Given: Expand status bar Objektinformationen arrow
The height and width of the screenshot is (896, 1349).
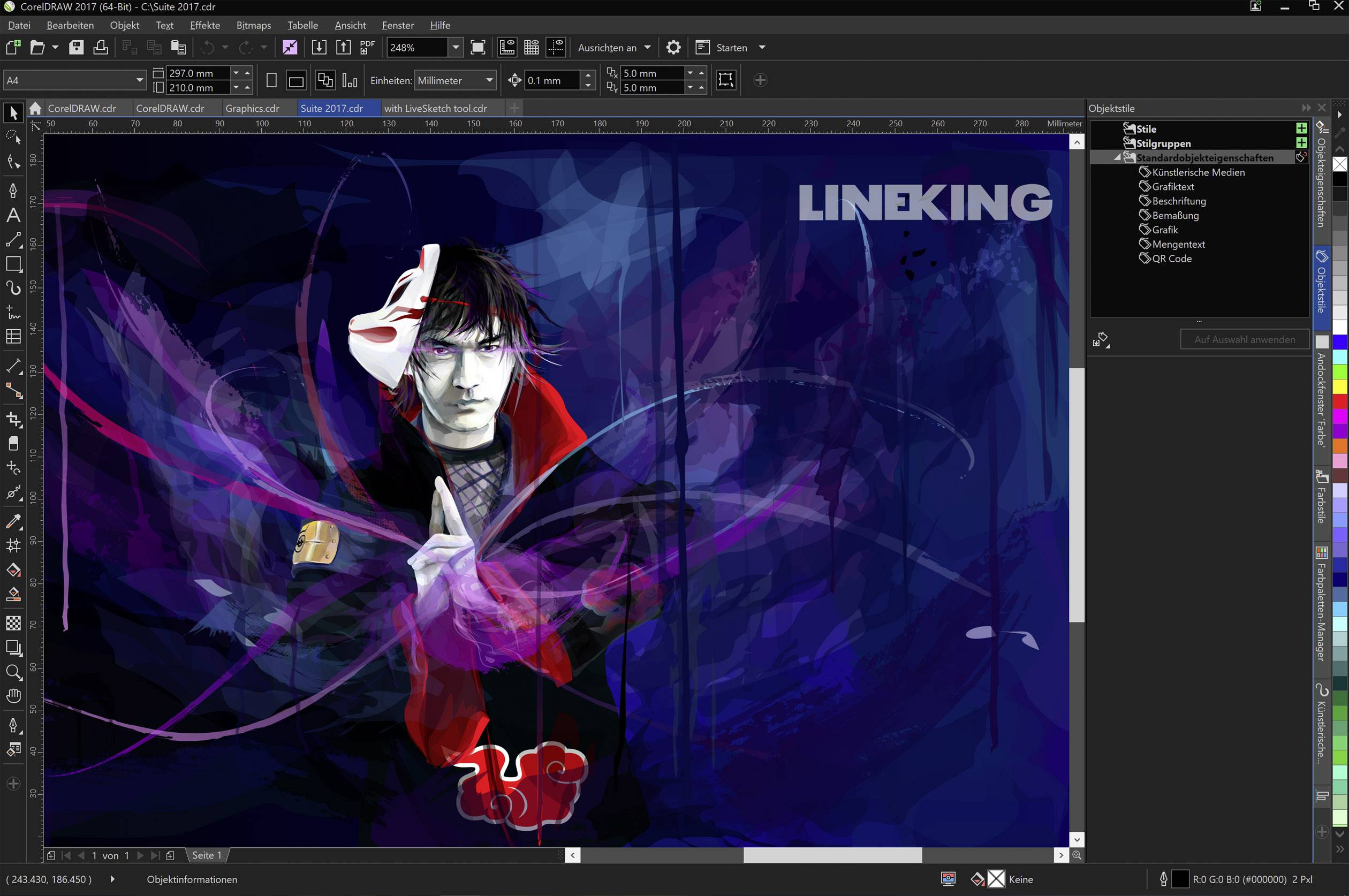Looking at the screenshot, I should click(112, 879).
